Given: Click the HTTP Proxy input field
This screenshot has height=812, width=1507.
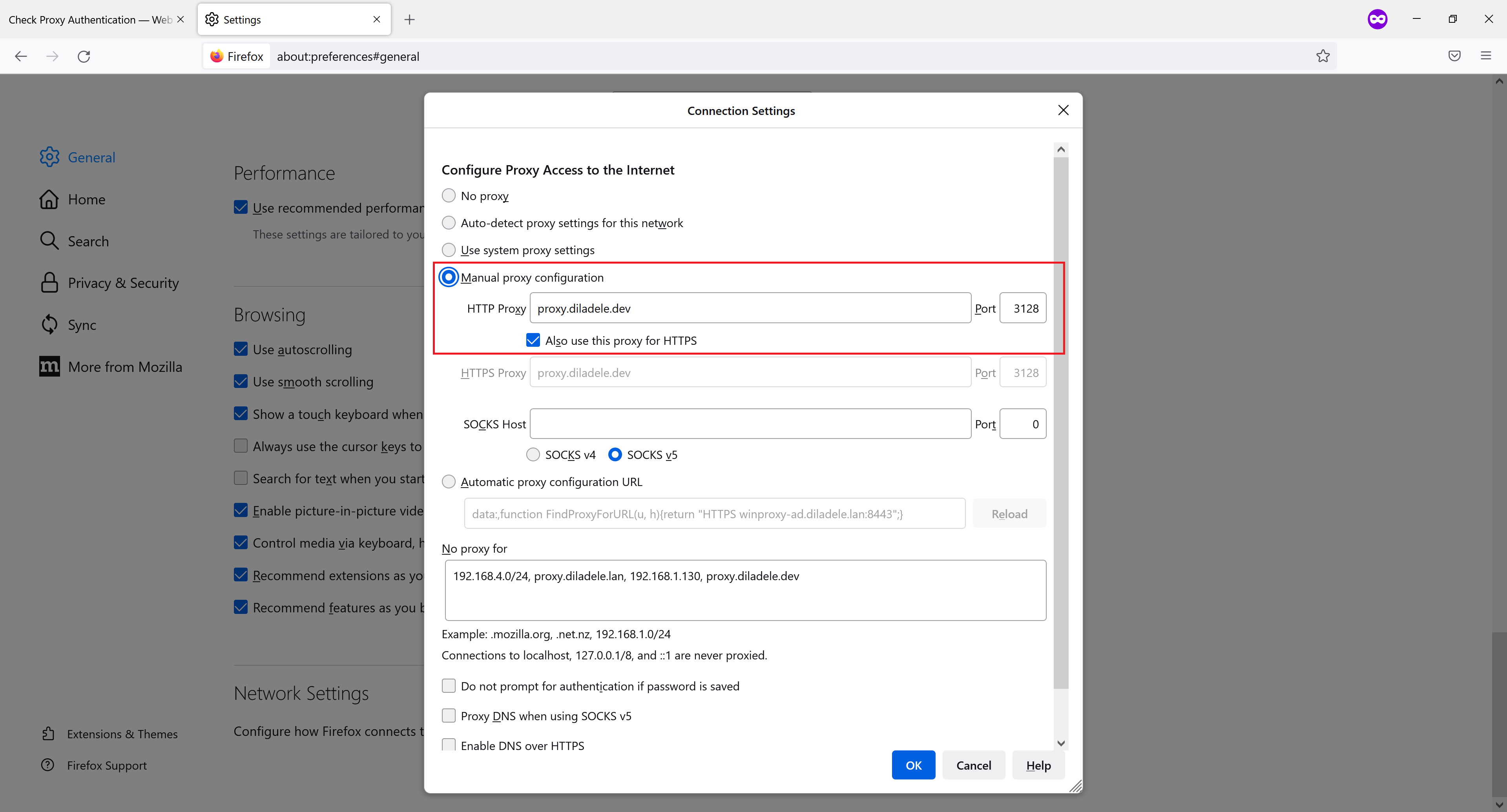Looking at the screenshot, I should (x=749, y=307).
